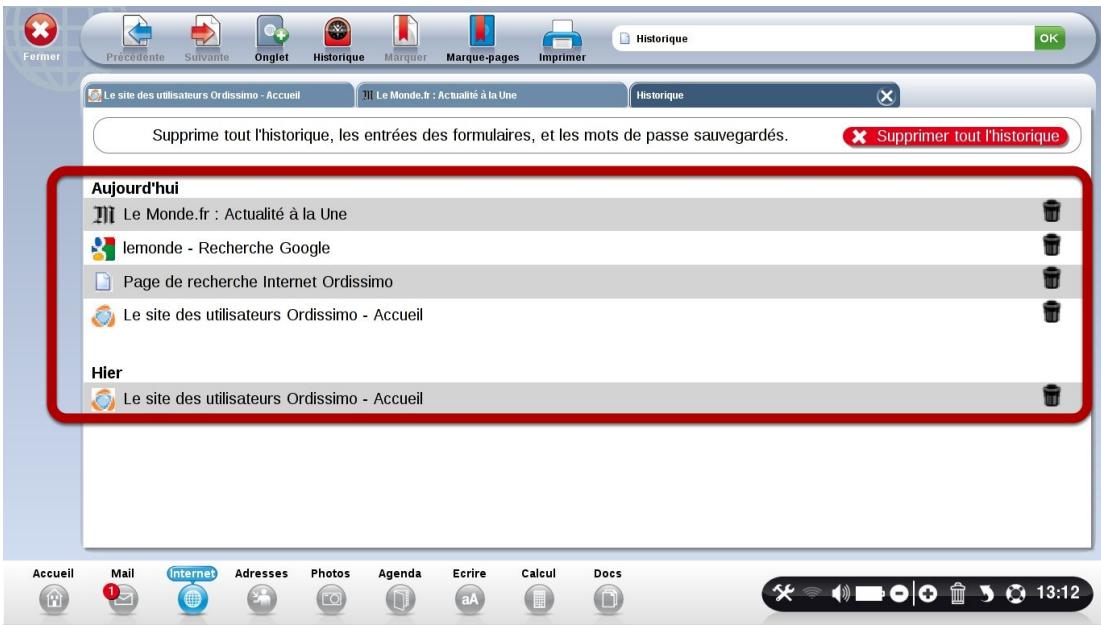The image size is (1101, 626).
Task: Click the Historique address field
Action: (x=823, y=39)
